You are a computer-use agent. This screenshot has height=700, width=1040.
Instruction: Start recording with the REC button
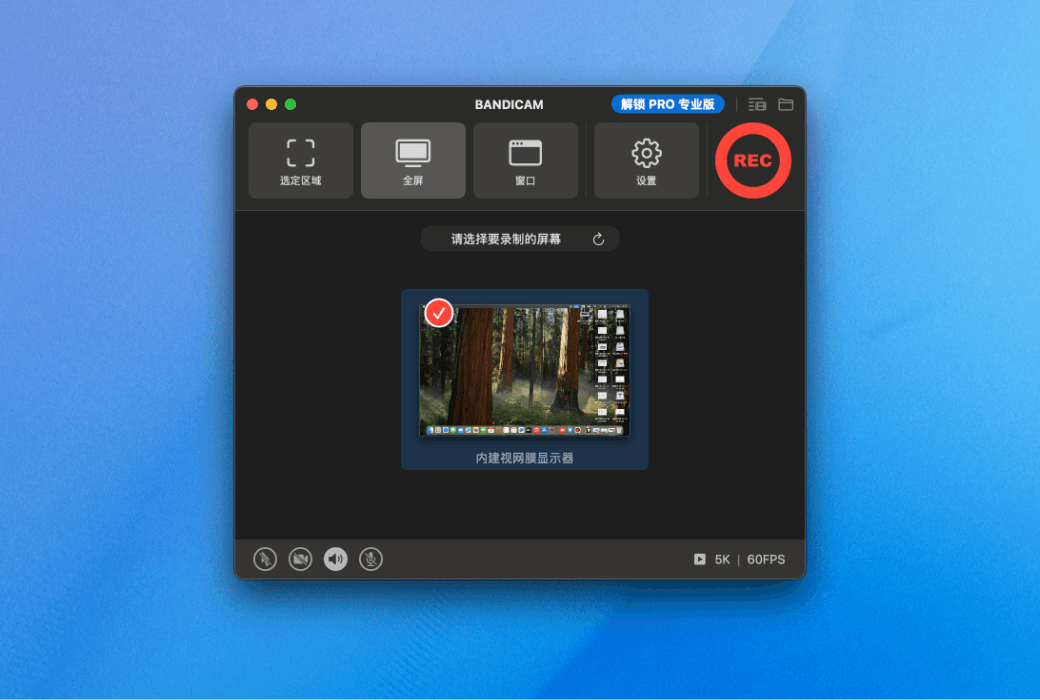click(x=753, y=161)
